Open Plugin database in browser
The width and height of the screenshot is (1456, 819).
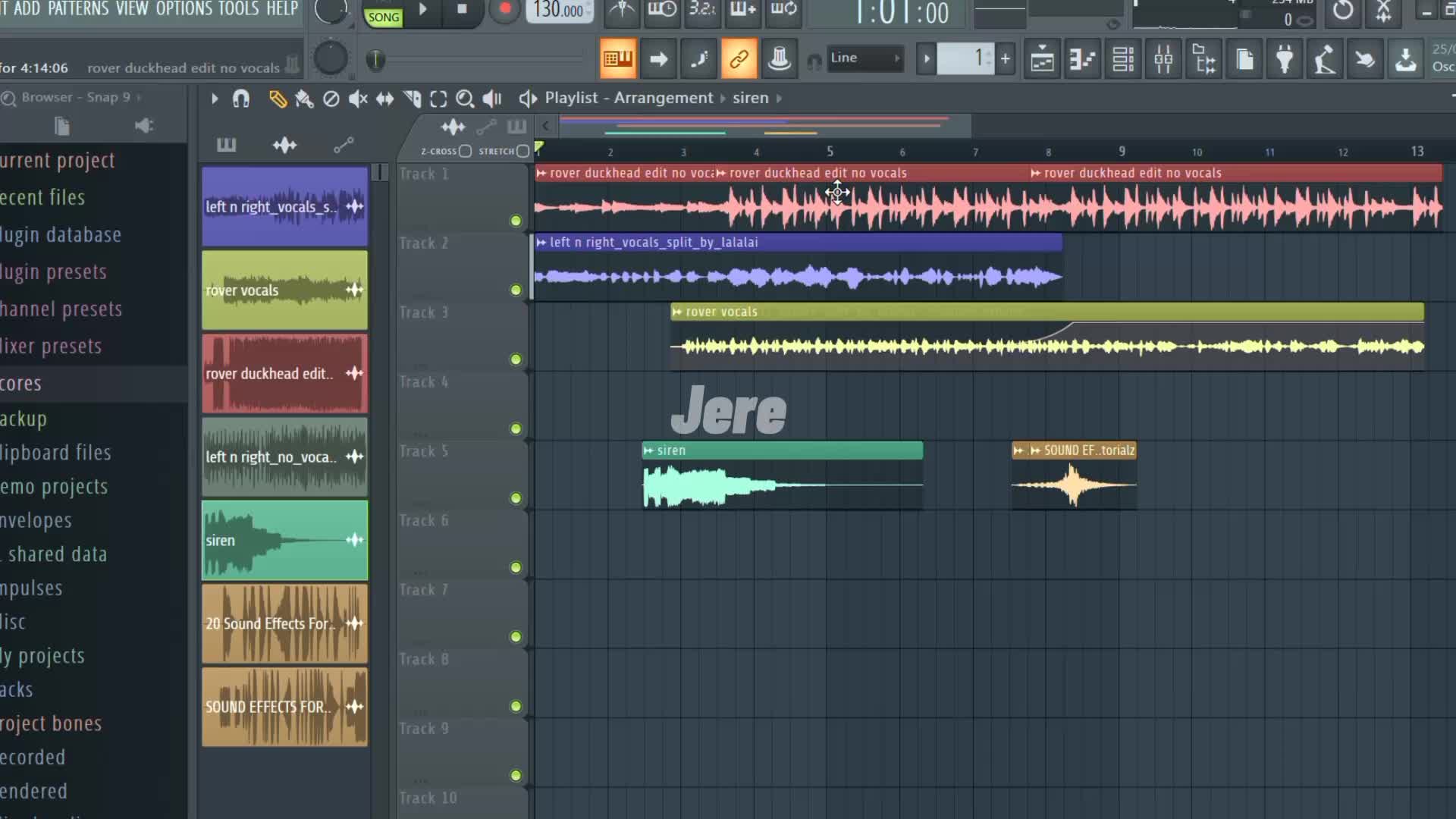[61, 234]
